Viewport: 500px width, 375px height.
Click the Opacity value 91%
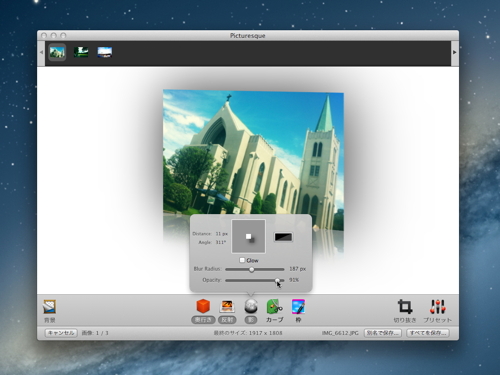click(294, 280)
